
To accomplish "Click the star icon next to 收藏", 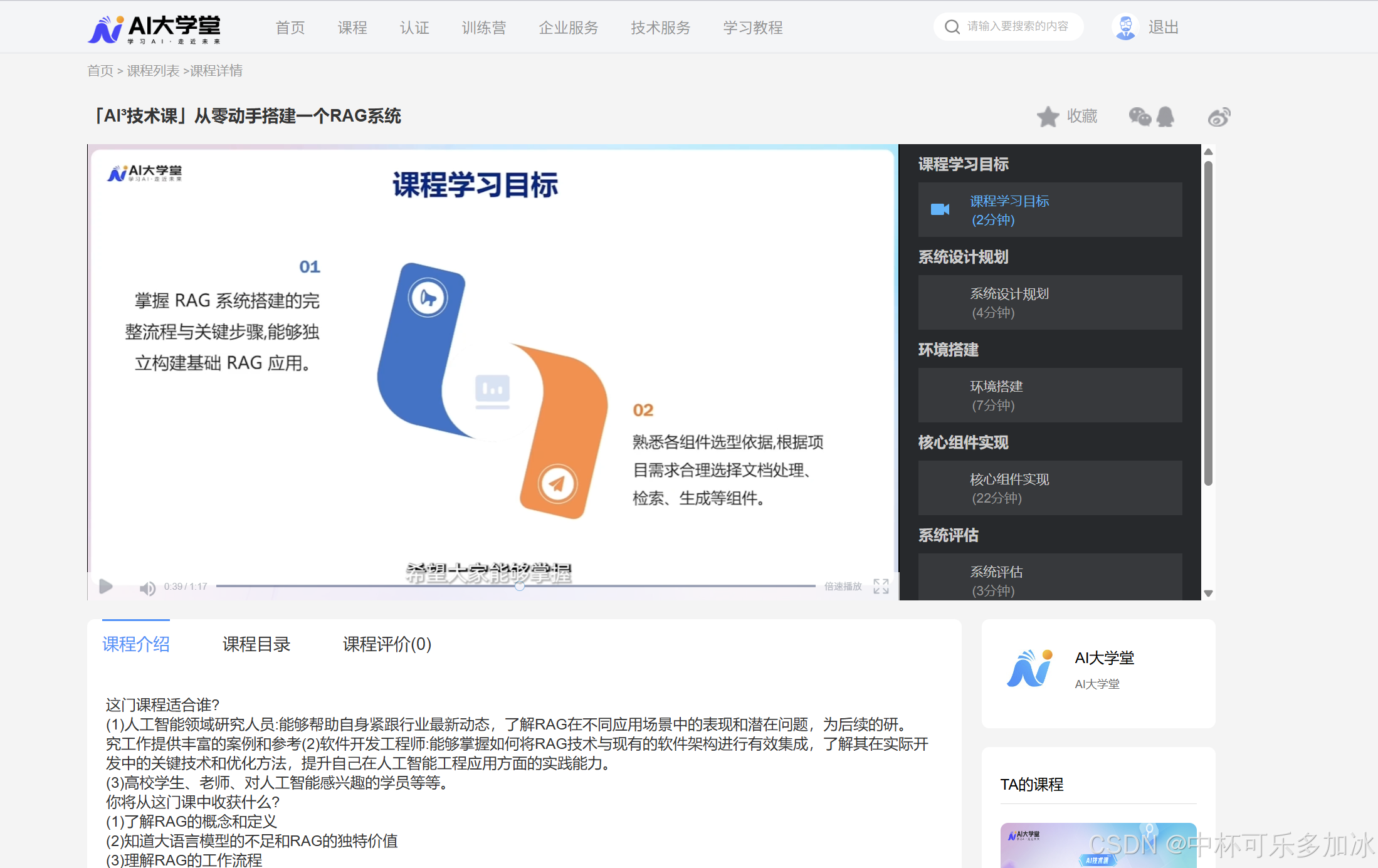I will (1048, 116).
